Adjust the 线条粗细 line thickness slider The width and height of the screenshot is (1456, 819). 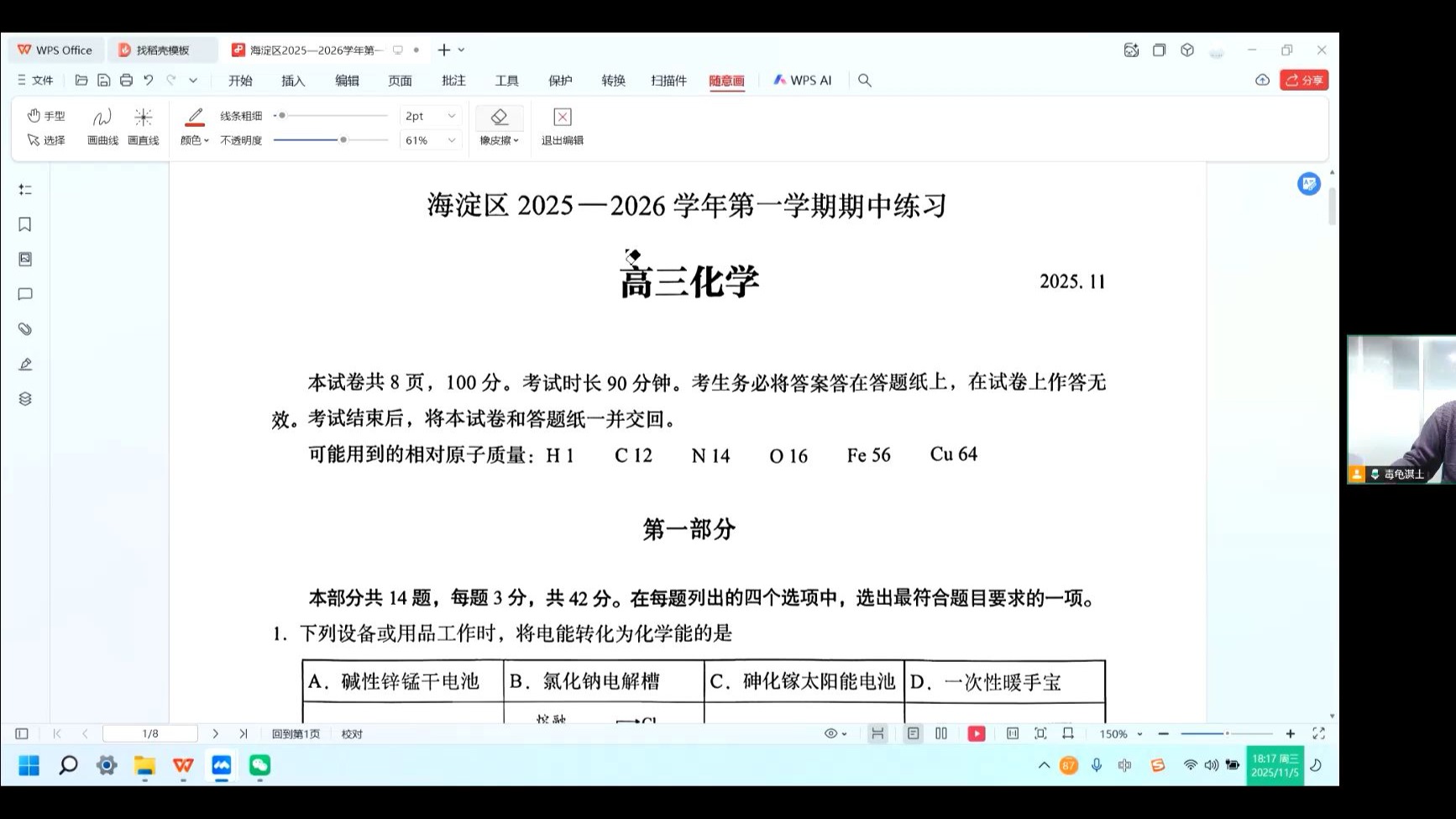[x=331, y=116]
